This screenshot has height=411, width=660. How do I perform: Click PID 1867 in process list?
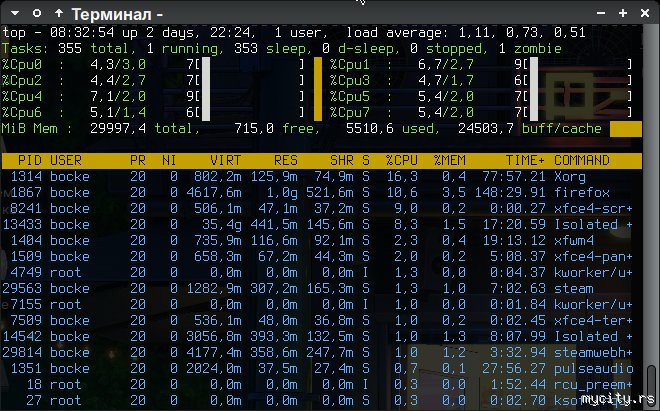(x=26, y=193)
